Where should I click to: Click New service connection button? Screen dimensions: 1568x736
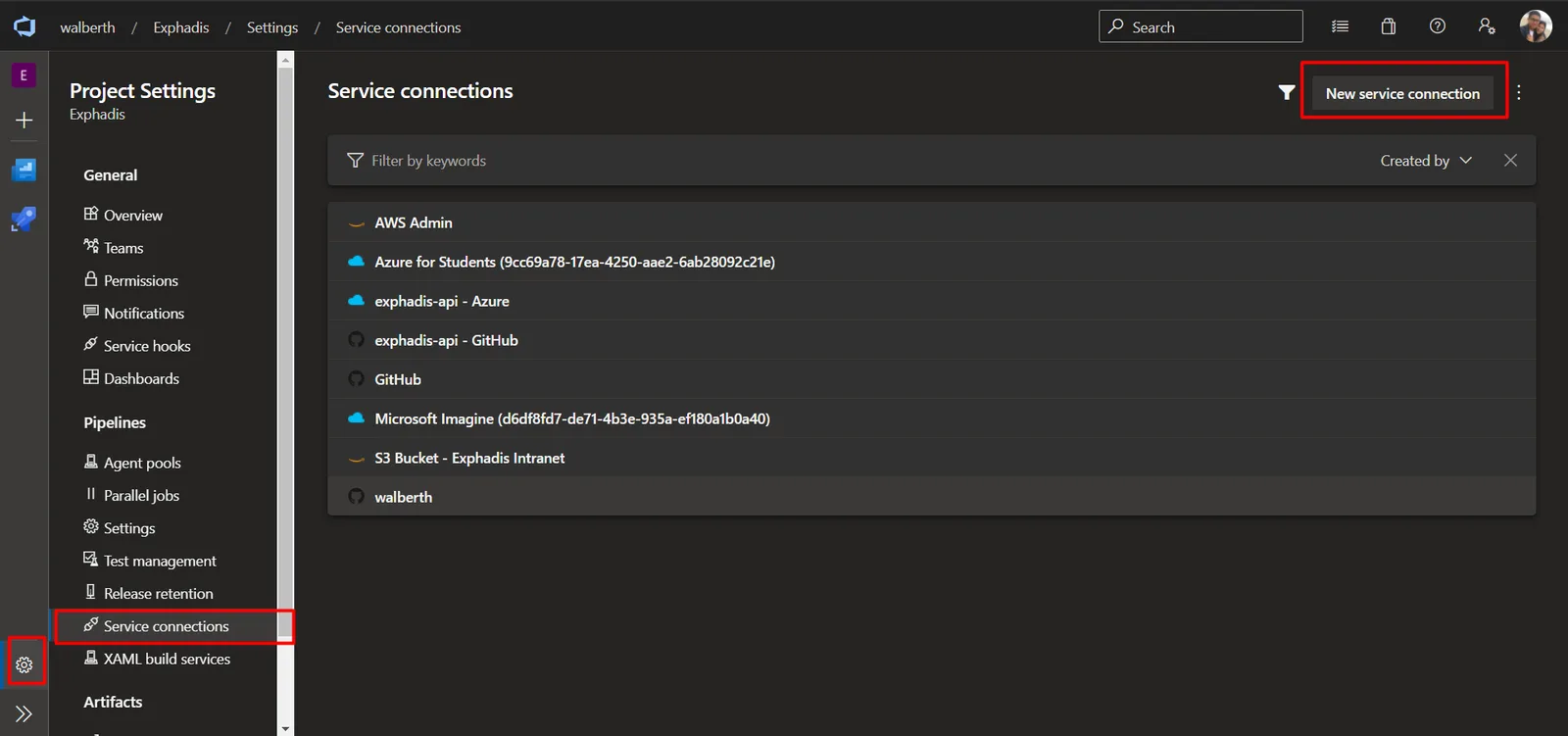[x=1402, y=93]
